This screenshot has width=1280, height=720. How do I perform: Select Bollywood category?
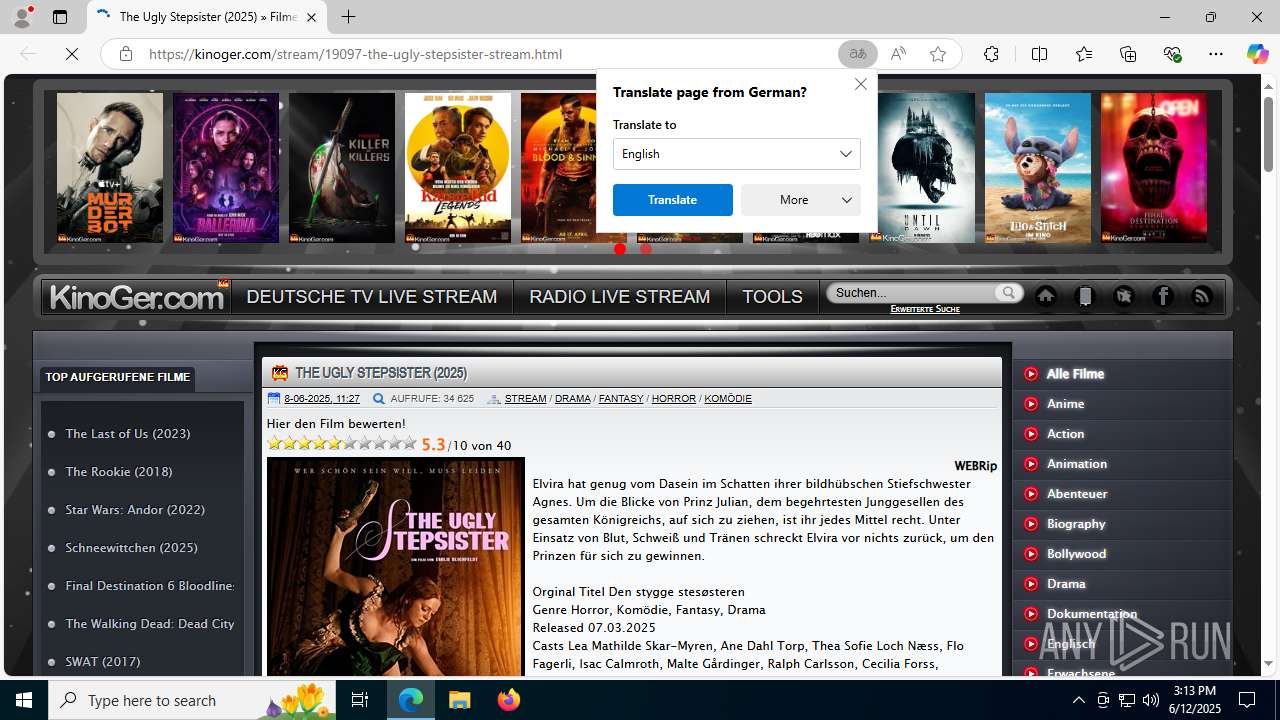tap(1076, 554)
